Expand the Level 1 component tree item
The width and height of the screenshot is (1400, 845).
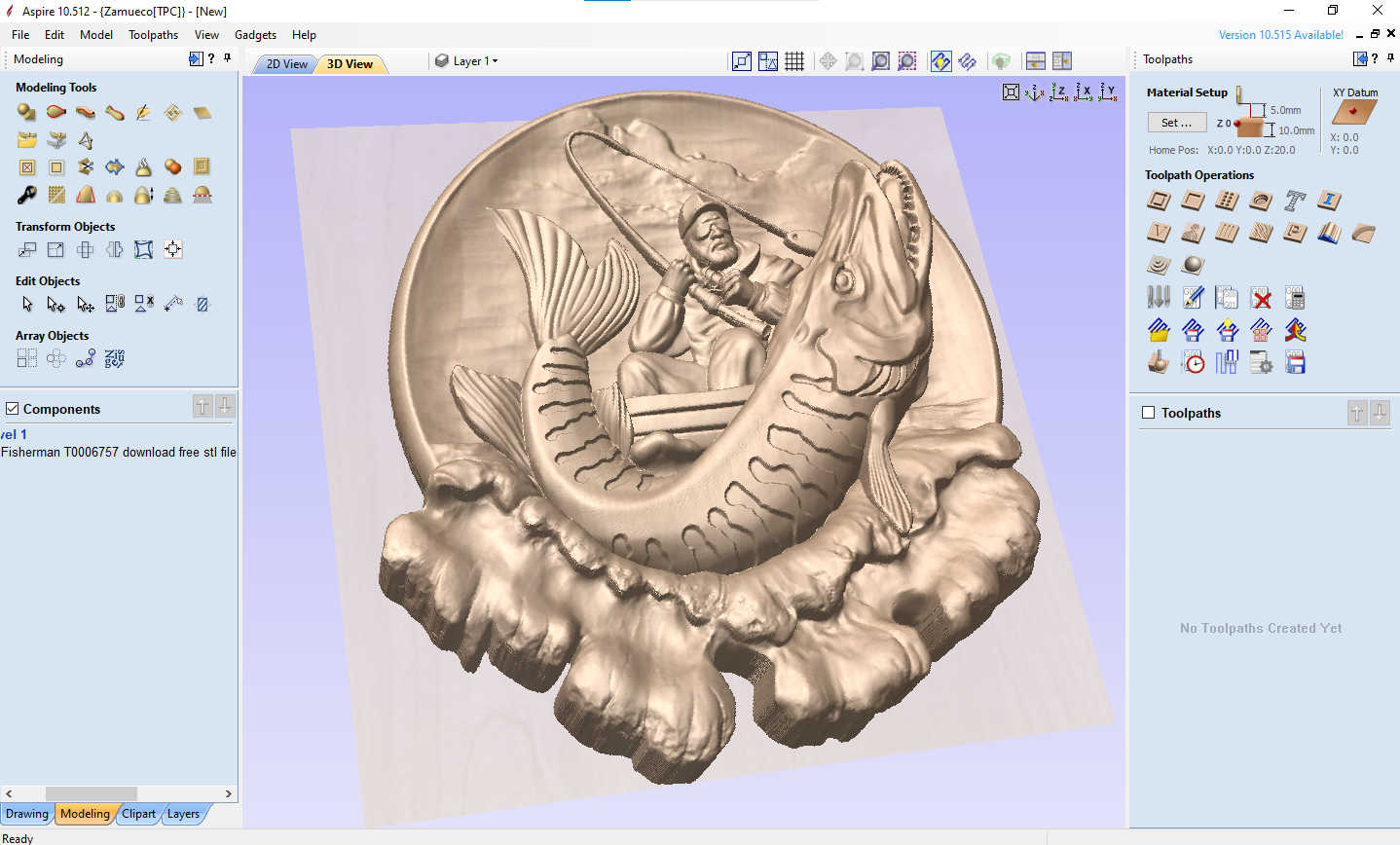click(14, 434)
